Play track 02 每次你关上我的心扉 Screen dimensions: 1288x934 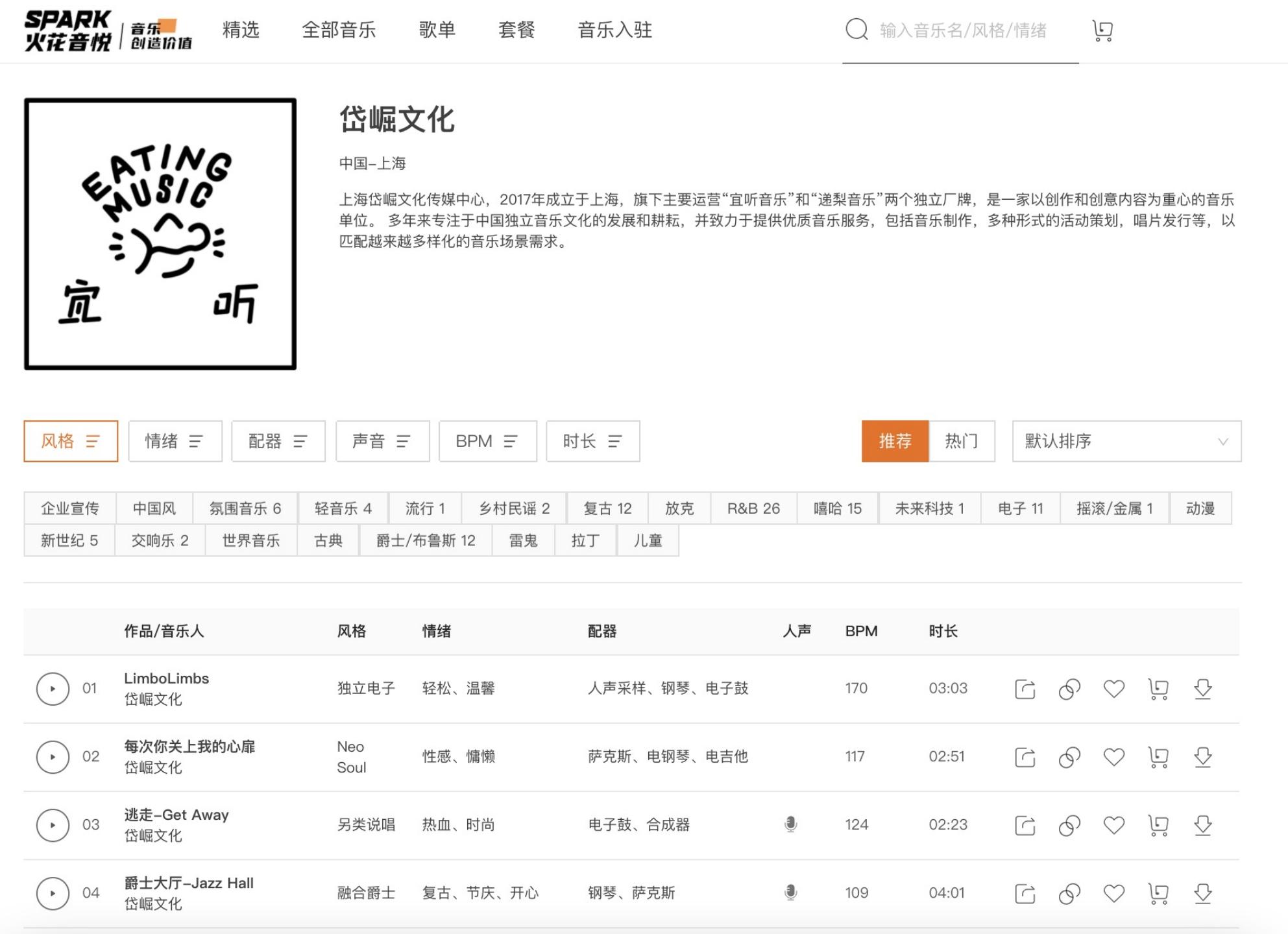[53, 757]
